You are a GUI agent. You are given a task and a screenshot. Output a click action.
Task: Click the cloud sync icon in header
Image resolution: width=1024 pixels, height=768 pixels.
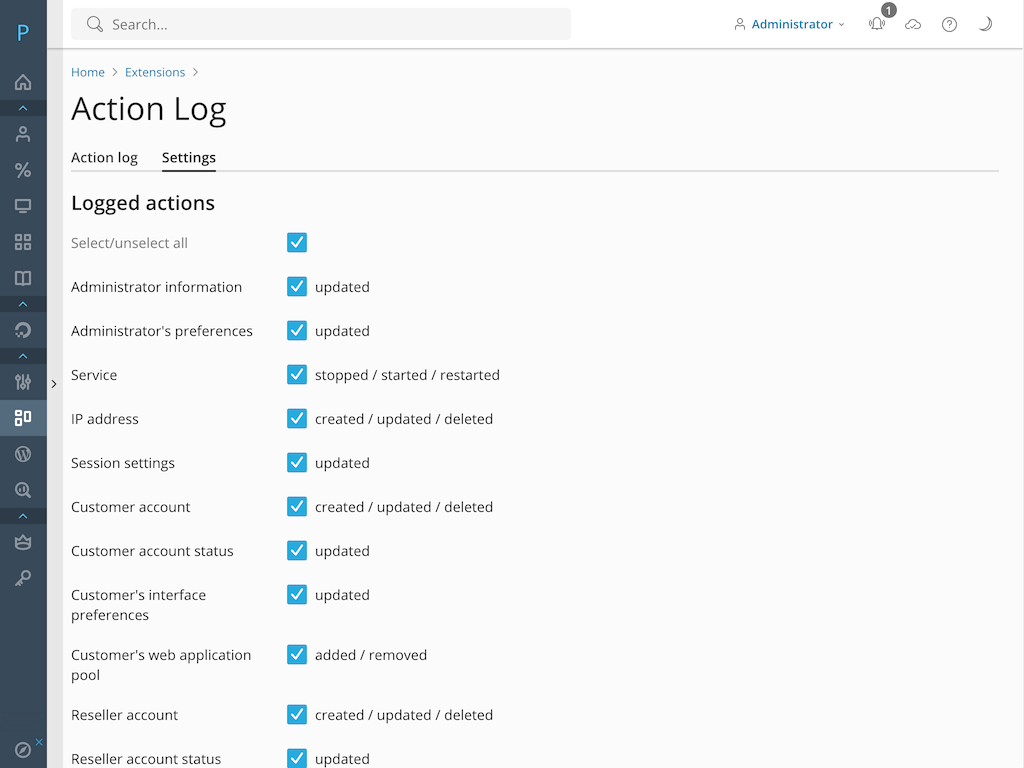click(x=913, y=23)
